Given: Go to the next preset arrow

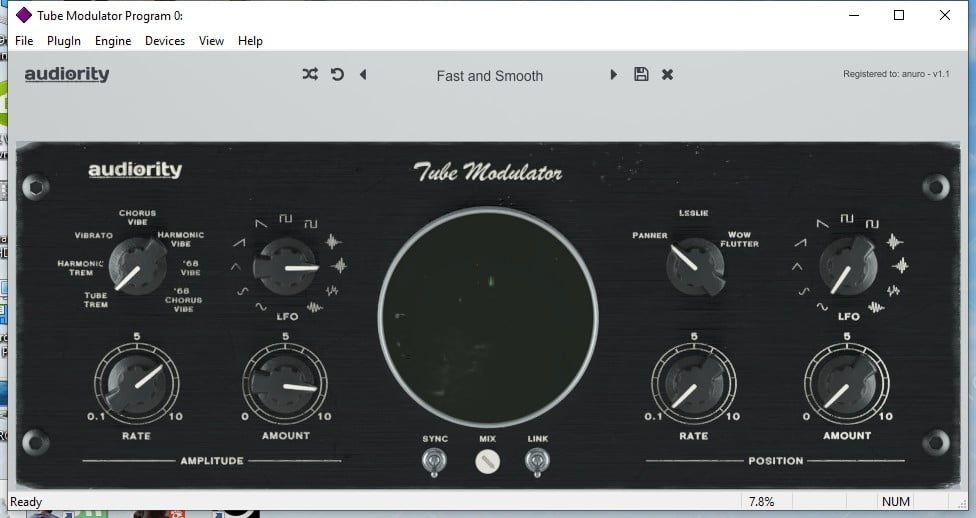Looking at the screenshot, I should click(614, 74).
